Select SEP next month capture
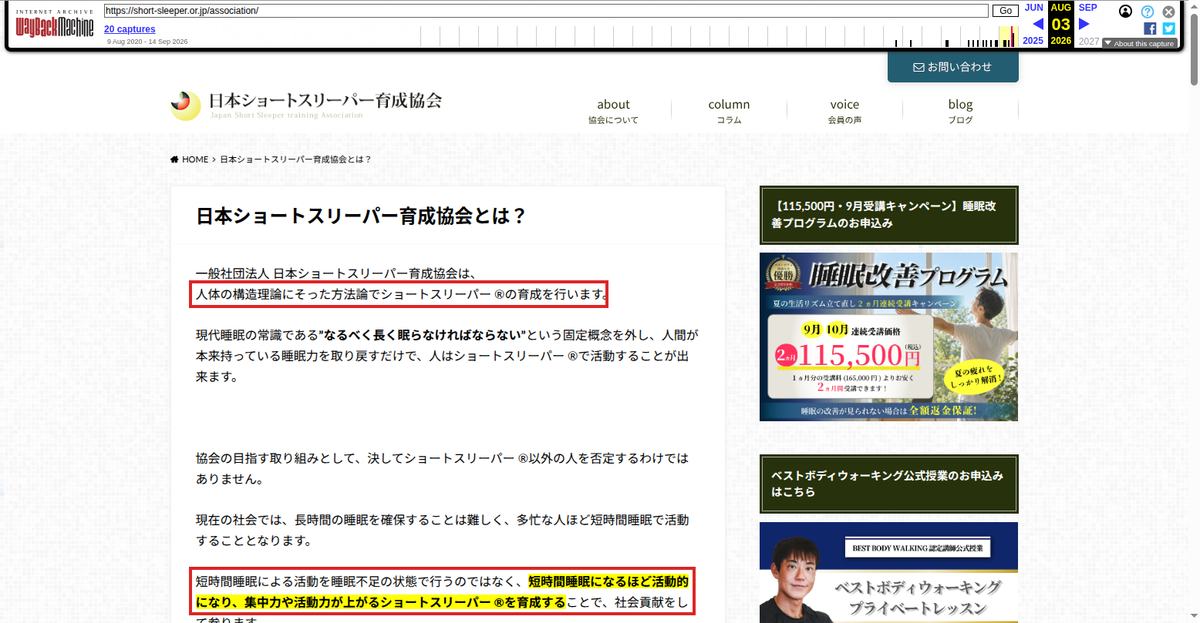 click(x=1088, y=7)
